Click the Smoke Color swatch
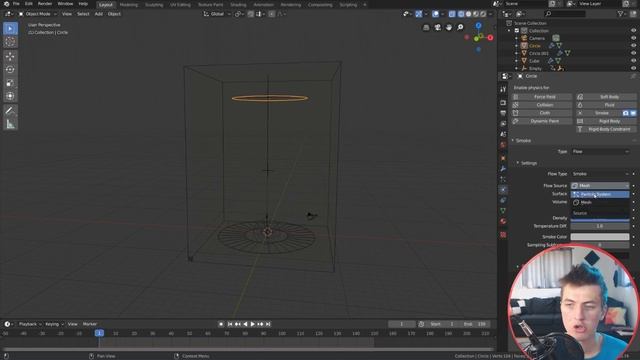The height and width of the screenshot is (360, 640). [600, 237]
